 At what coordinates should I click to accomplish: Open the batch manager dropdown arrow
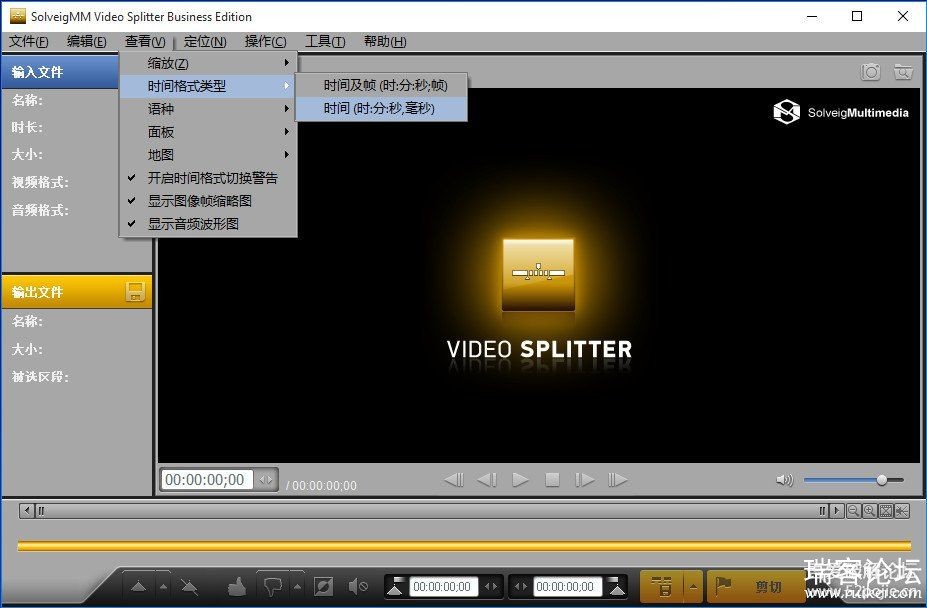(693, 587)
